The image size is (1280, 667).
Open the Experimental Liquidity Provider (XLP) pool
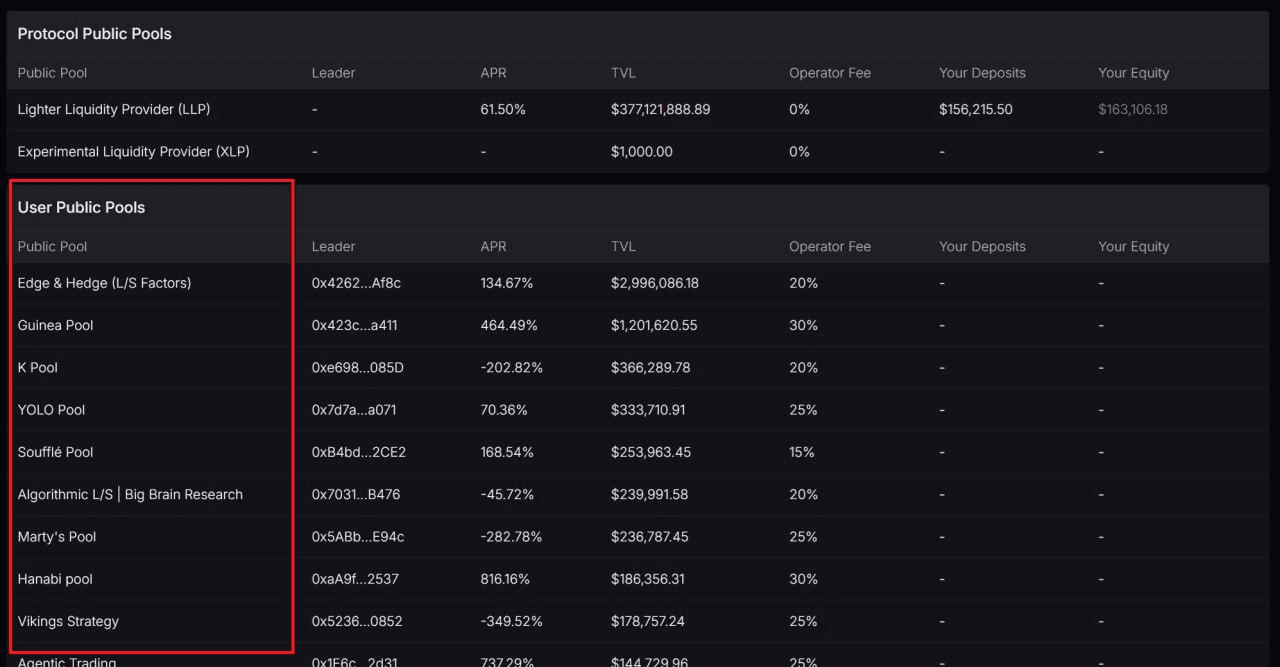[134, 152]
